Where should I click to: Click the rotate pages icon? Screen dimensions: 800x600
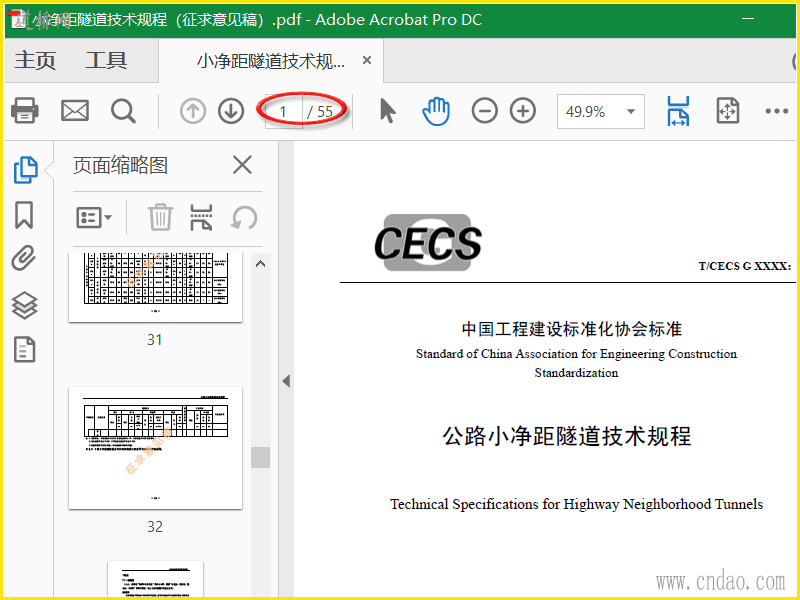pyautogui.click(x=244, y=218)
